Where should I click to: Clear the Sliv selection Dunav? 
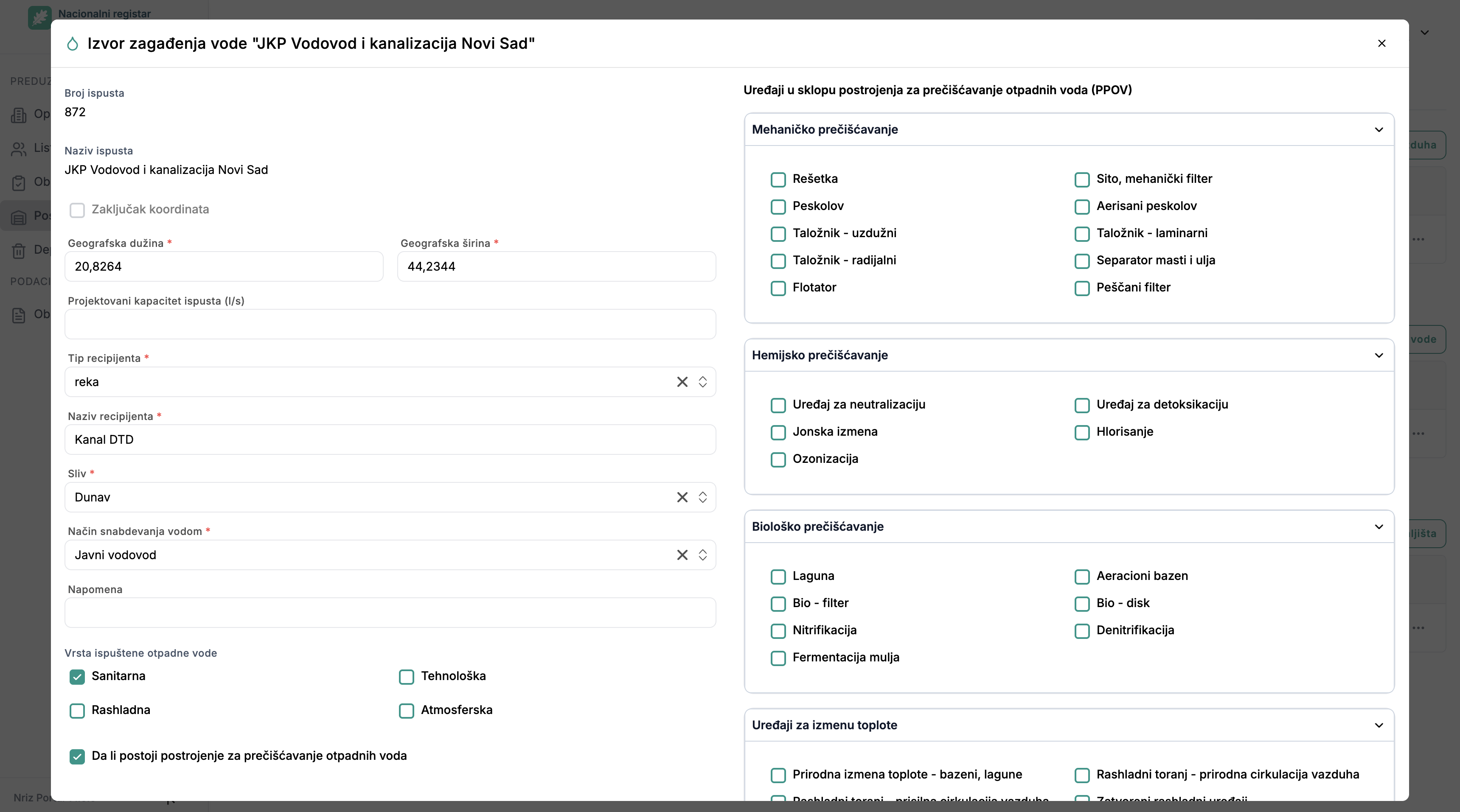click(x=682, y=498)
